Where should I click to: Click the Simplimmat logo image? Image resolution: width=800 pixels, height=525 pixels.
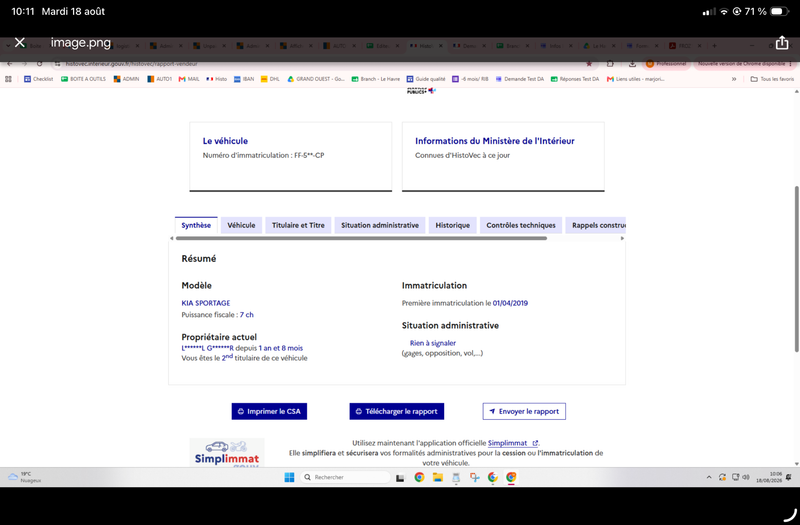coord(227,453)
